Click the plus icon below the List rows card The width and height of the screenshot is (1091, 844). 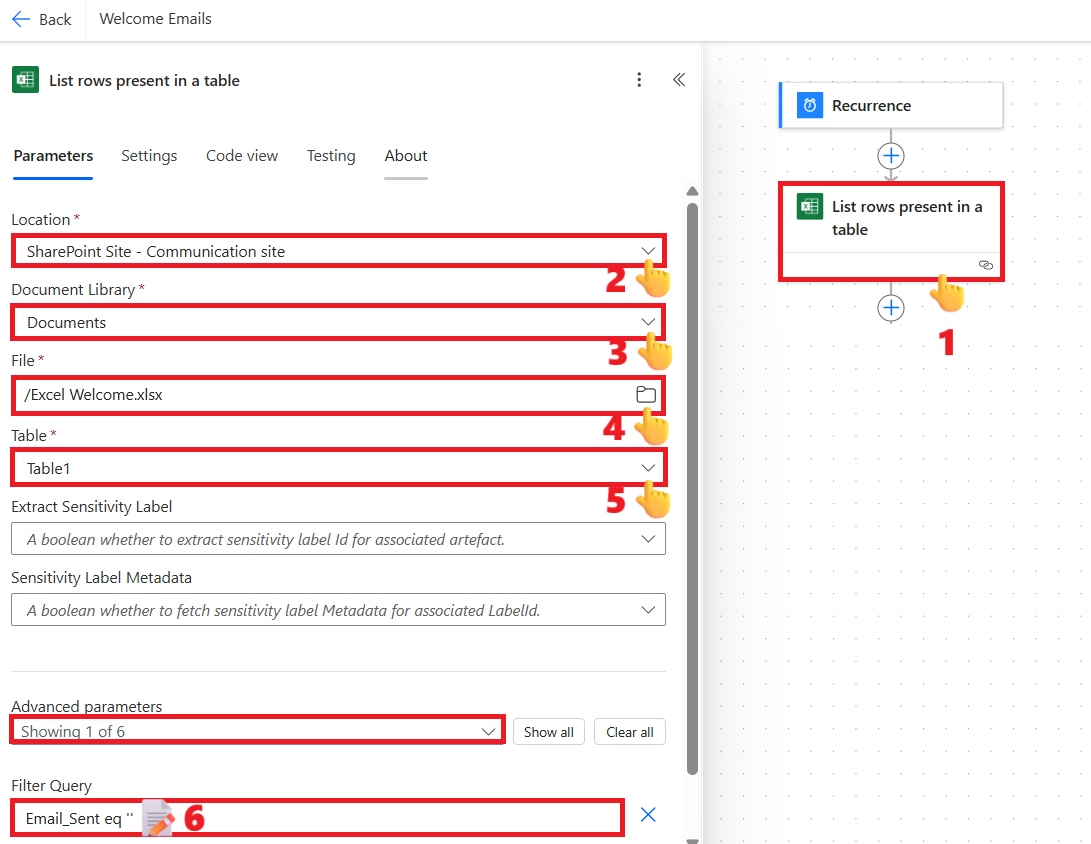890,308
